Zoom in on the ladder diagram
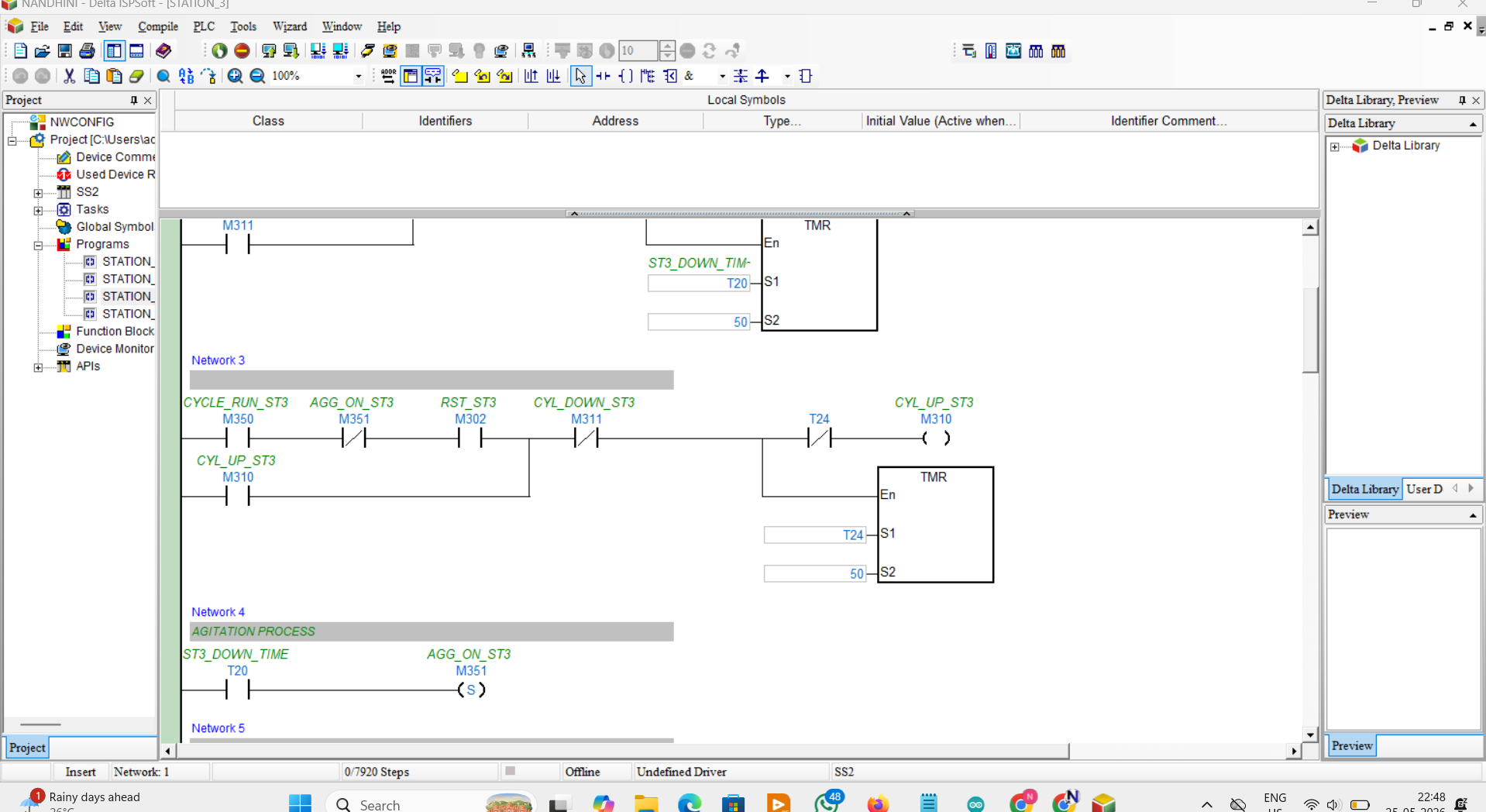Image resolution: width=1486 pixels, height=812 pixels. [235, 76]
